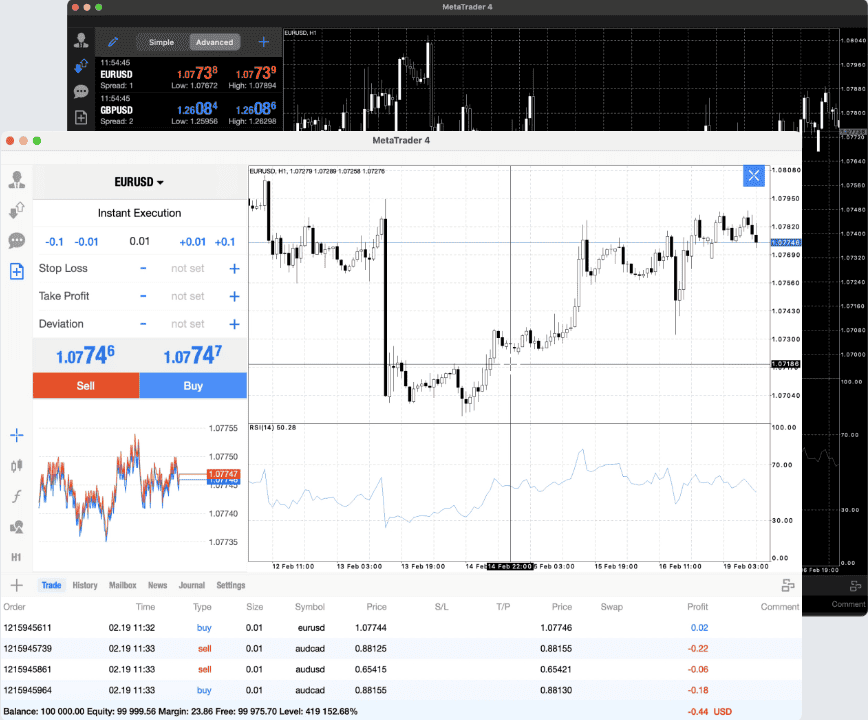Switch to the History tab

tap(84, 585)
